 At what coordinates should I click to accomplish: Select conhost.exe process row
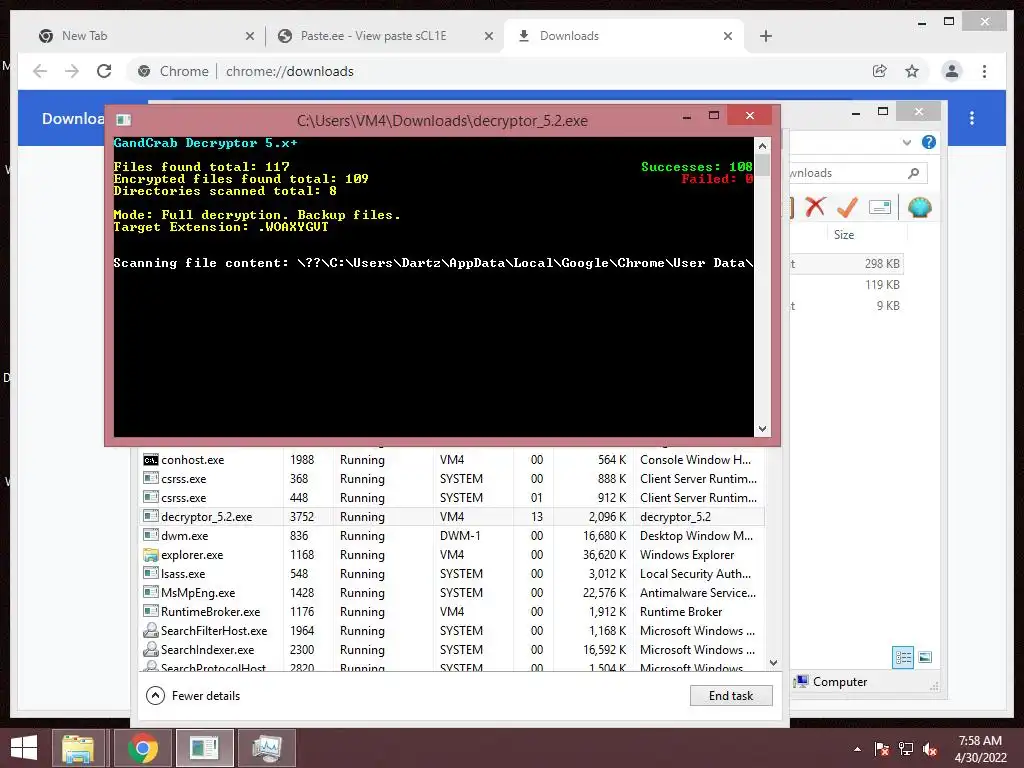[451, 460]
